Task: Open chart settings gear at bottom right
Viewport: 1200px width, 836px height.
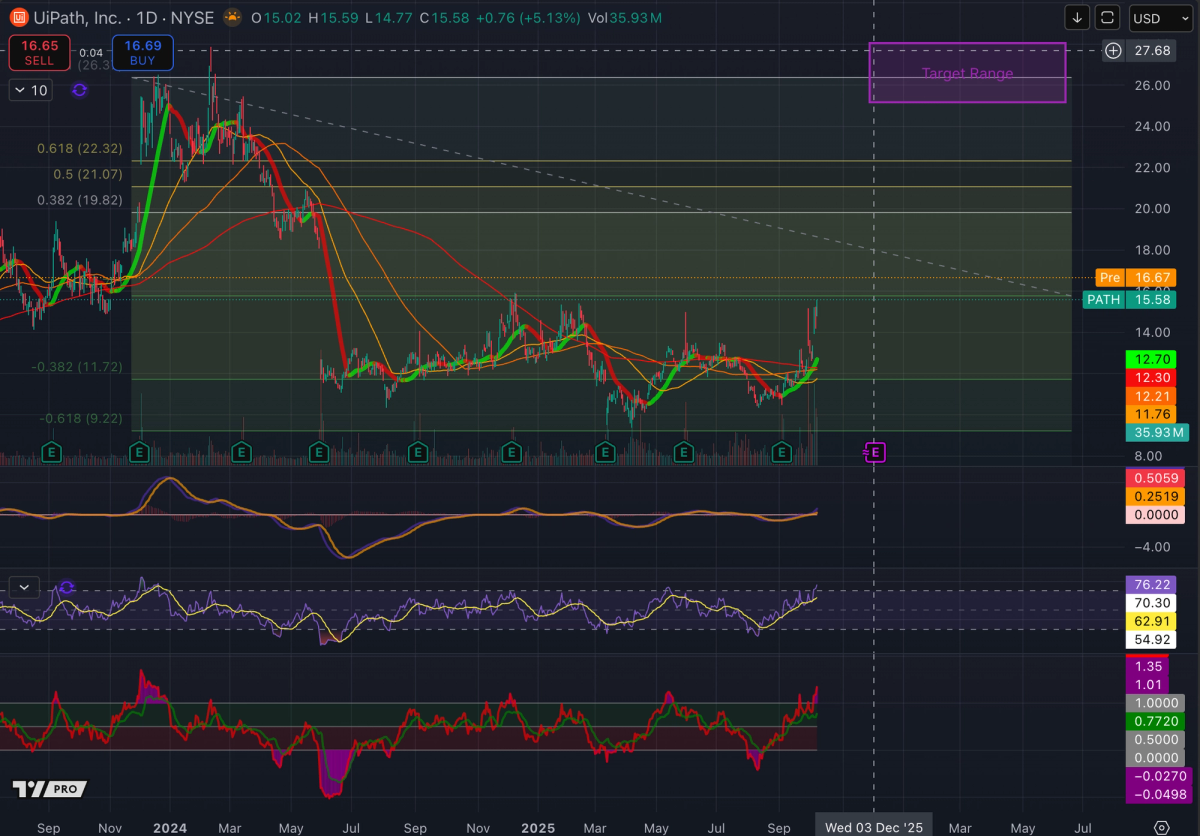Action: (1161, 827)
